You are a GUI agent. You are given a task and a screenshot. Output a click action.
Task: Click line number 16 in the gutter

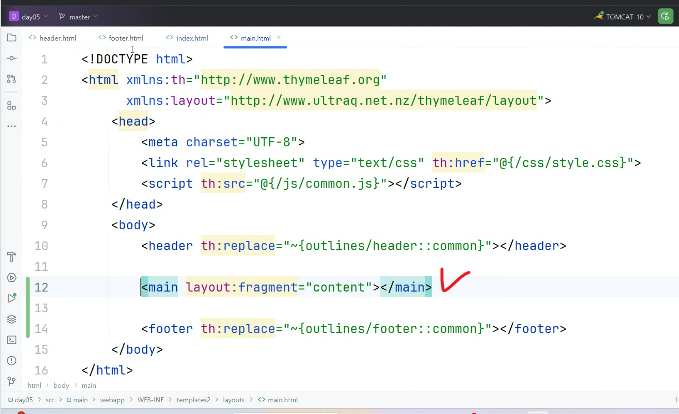click(x=41, y=370)
